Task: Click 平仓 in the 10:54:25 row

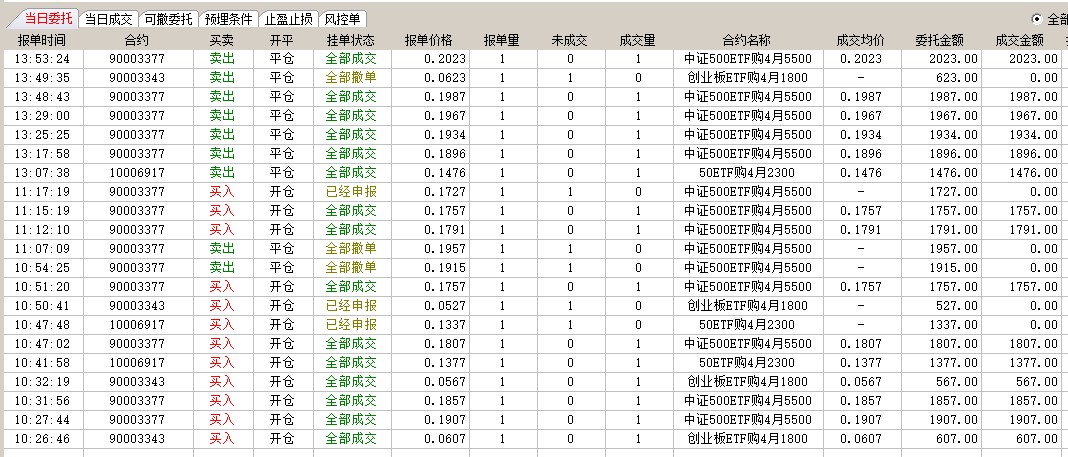Action: 281,268
